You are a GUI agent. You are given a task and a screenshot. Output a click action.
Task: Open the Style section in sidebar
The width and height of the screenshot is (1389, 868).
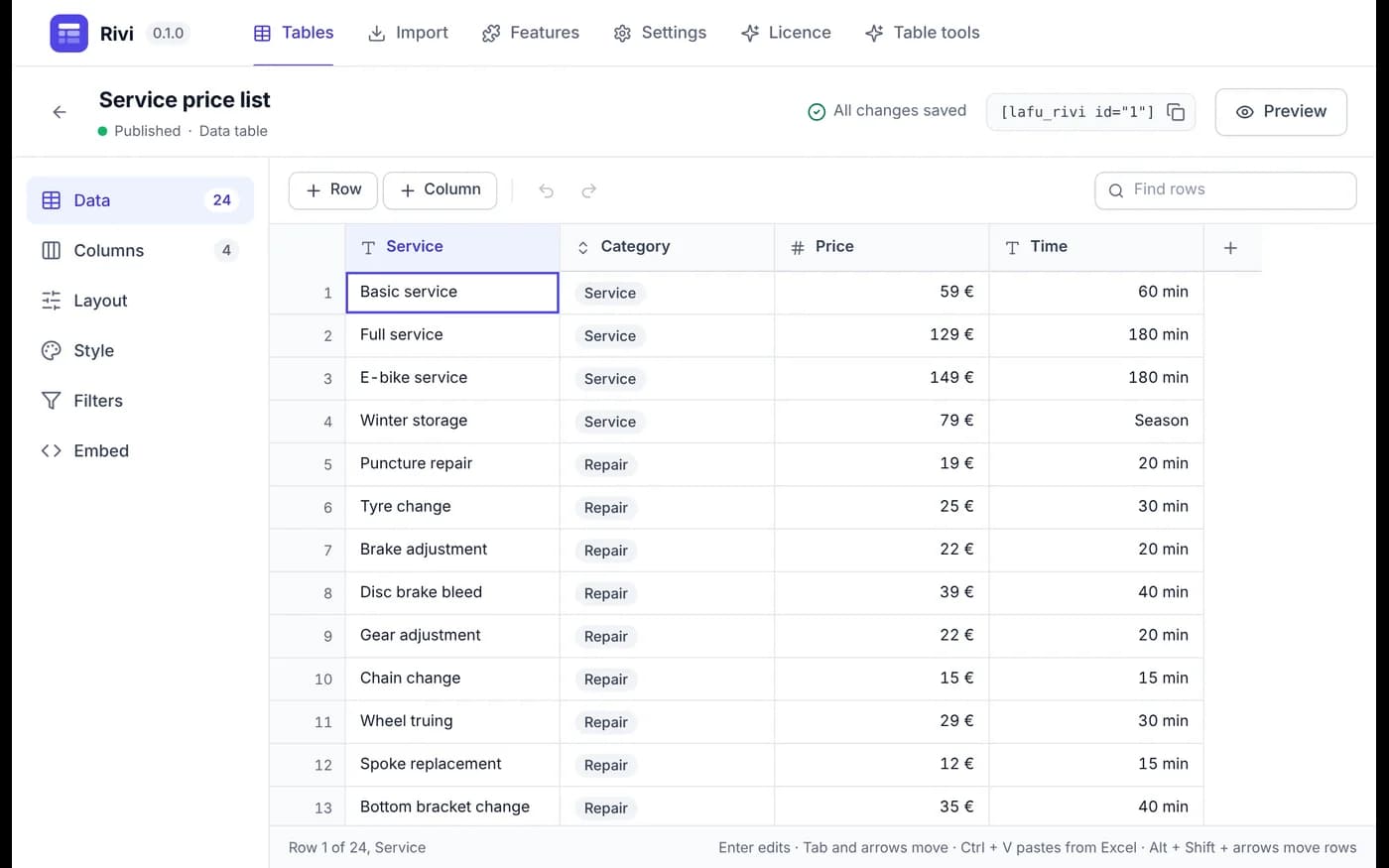click(x=140, y=351)
